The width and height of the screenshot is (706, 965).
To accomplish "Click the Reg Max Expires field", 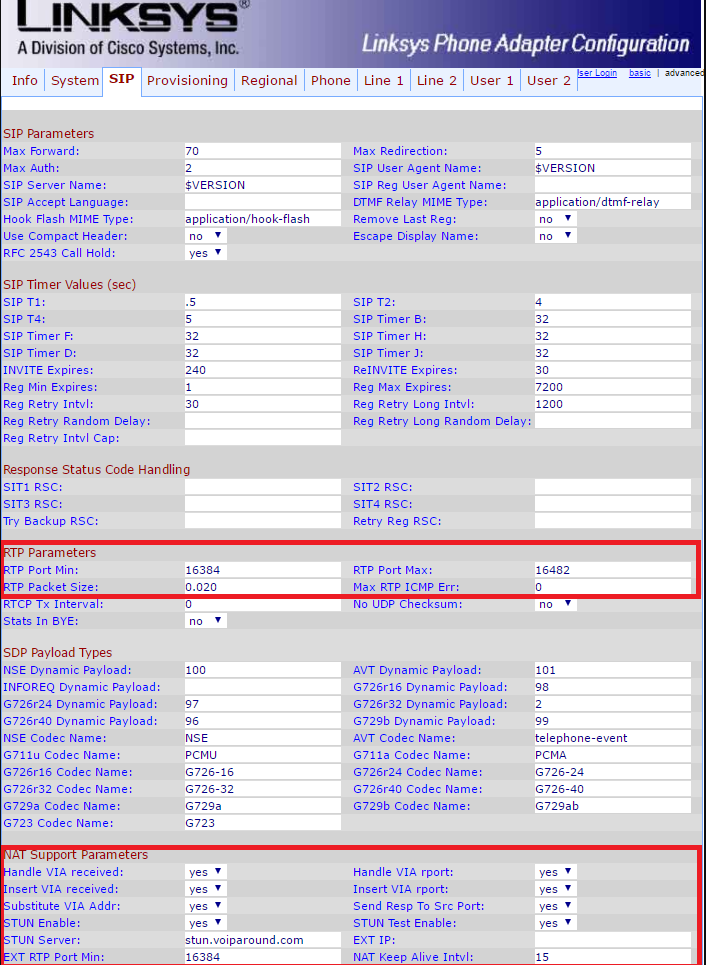I will click(x=613, y=388).
